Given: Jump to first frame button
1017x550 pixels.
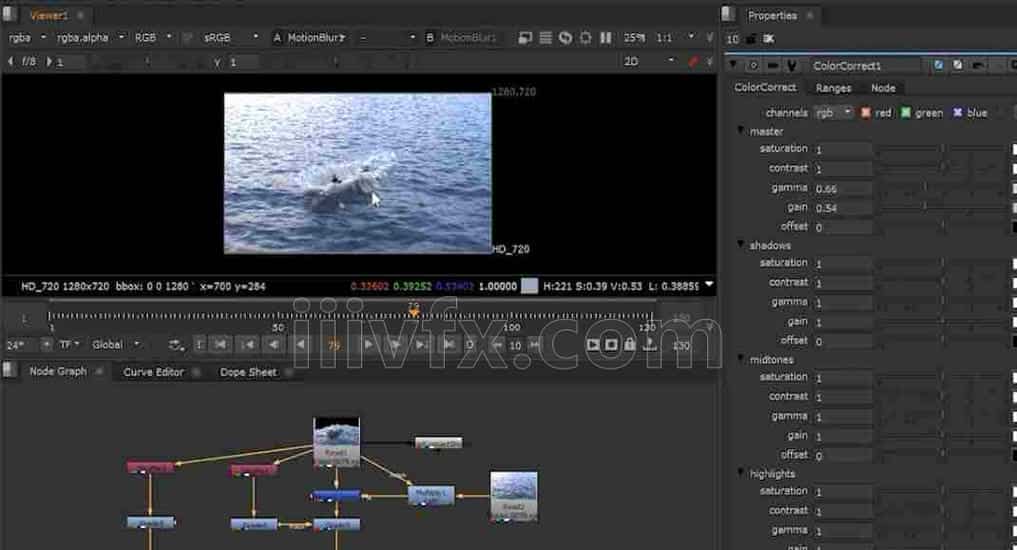Looking at the screenshot, I should (220, 344).
